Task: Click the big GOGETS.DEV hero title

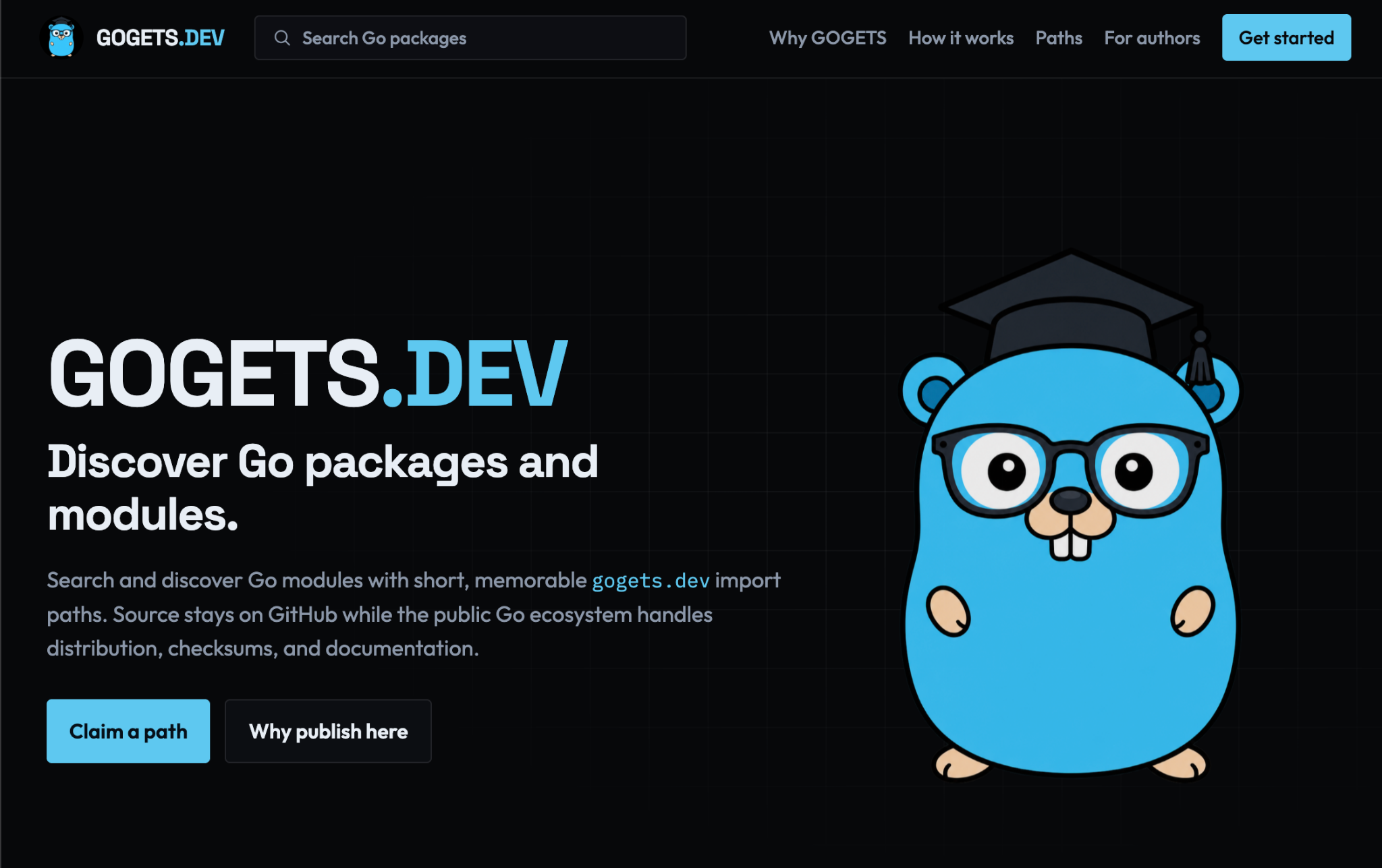Action: 308,373
